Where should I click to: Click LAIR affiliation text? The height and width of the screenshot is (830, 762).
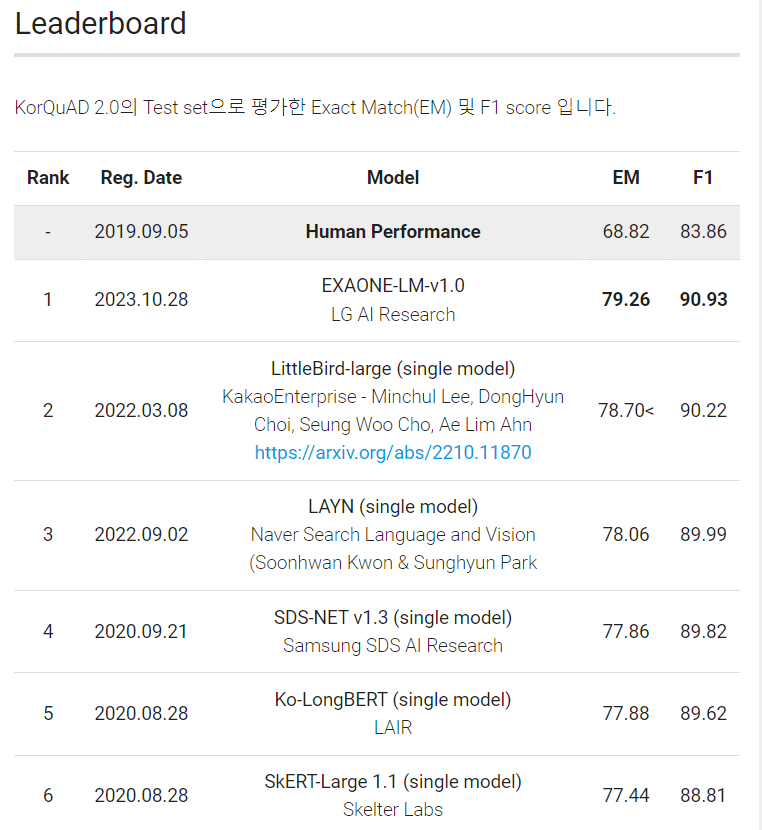pos(393,728)
